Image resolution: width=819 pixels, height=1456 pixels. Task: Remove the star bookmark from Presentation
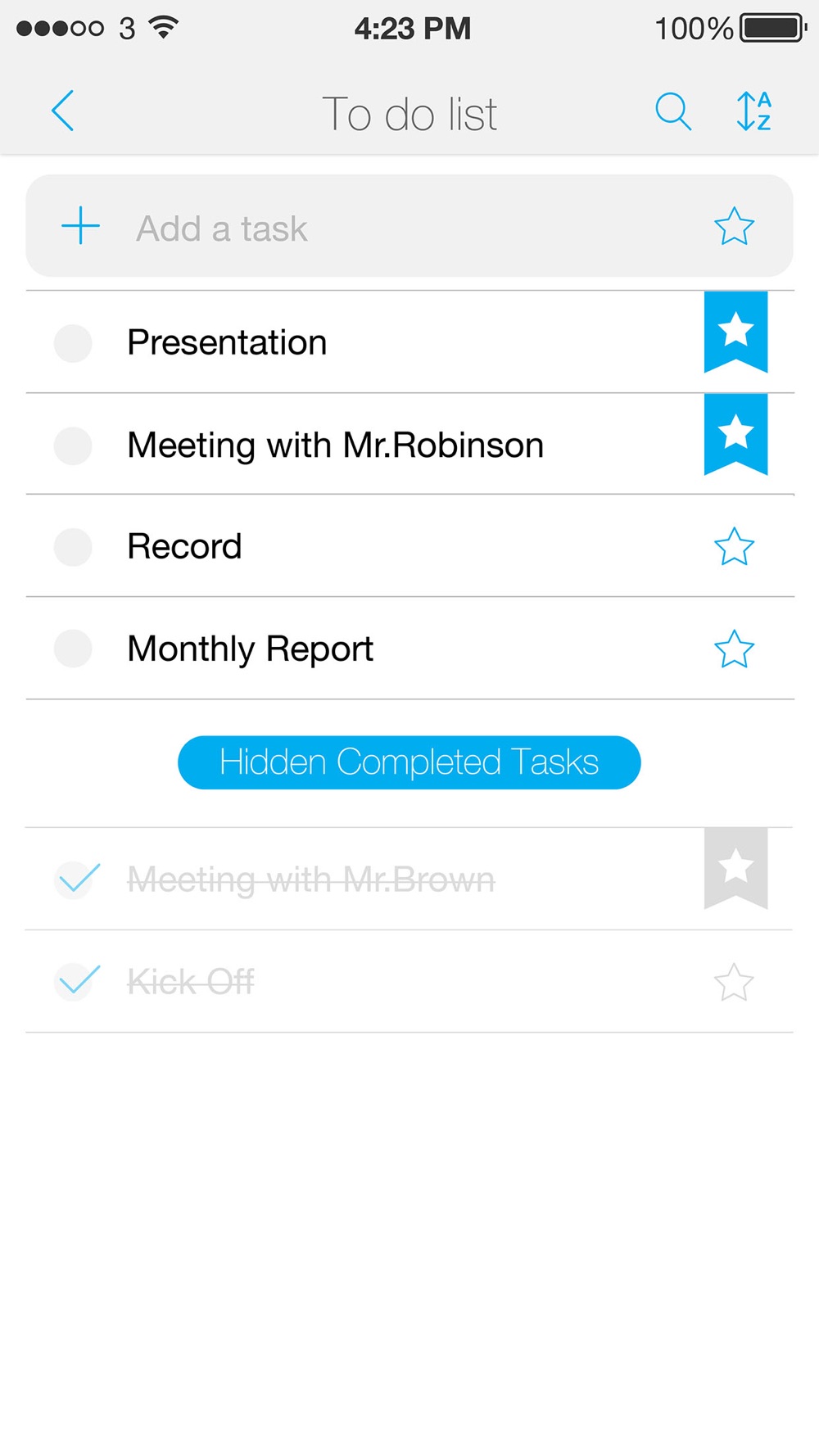point(735,331)
